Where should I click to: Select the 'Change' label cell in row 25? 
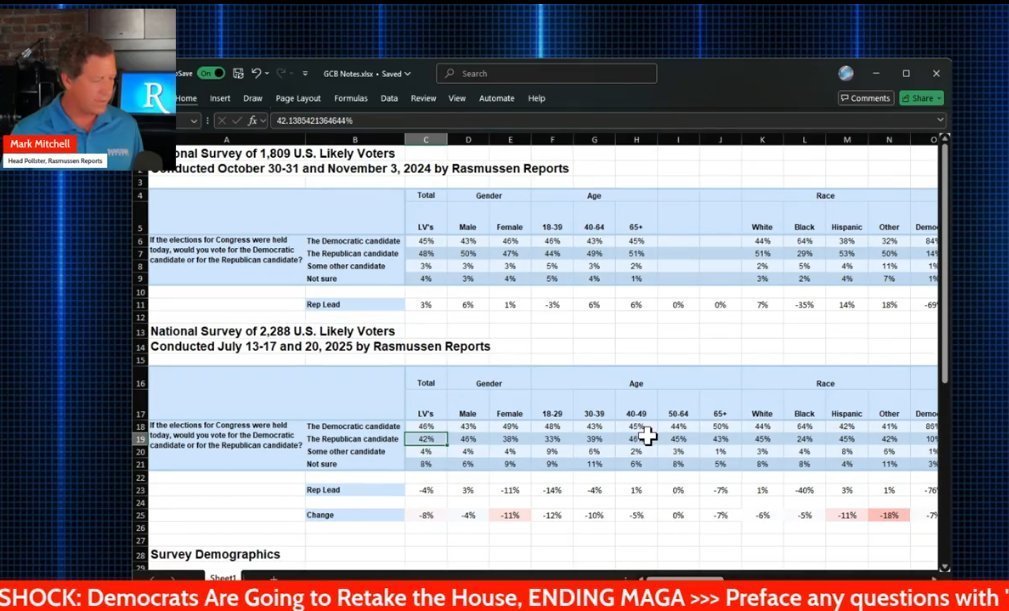355,515
